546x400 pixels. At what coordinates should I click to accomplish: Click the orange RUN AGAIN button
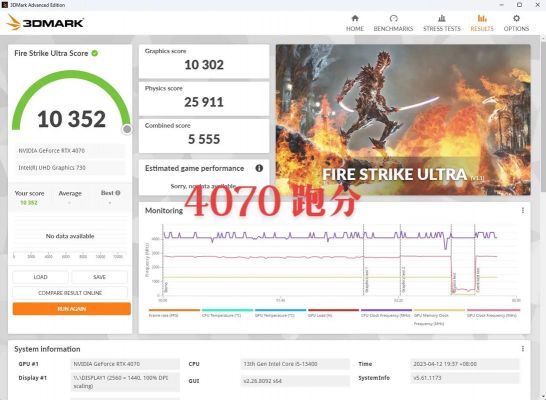click(72, 309)
